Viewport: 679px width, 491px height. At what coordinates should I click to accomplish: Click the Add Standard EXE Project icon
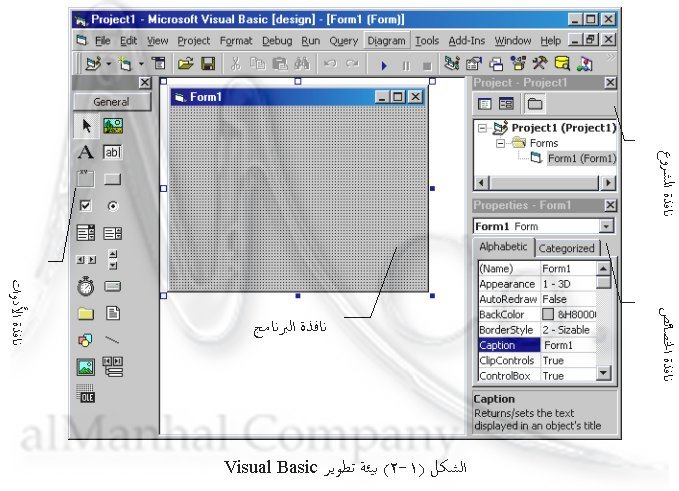click(x=93, y=65)
